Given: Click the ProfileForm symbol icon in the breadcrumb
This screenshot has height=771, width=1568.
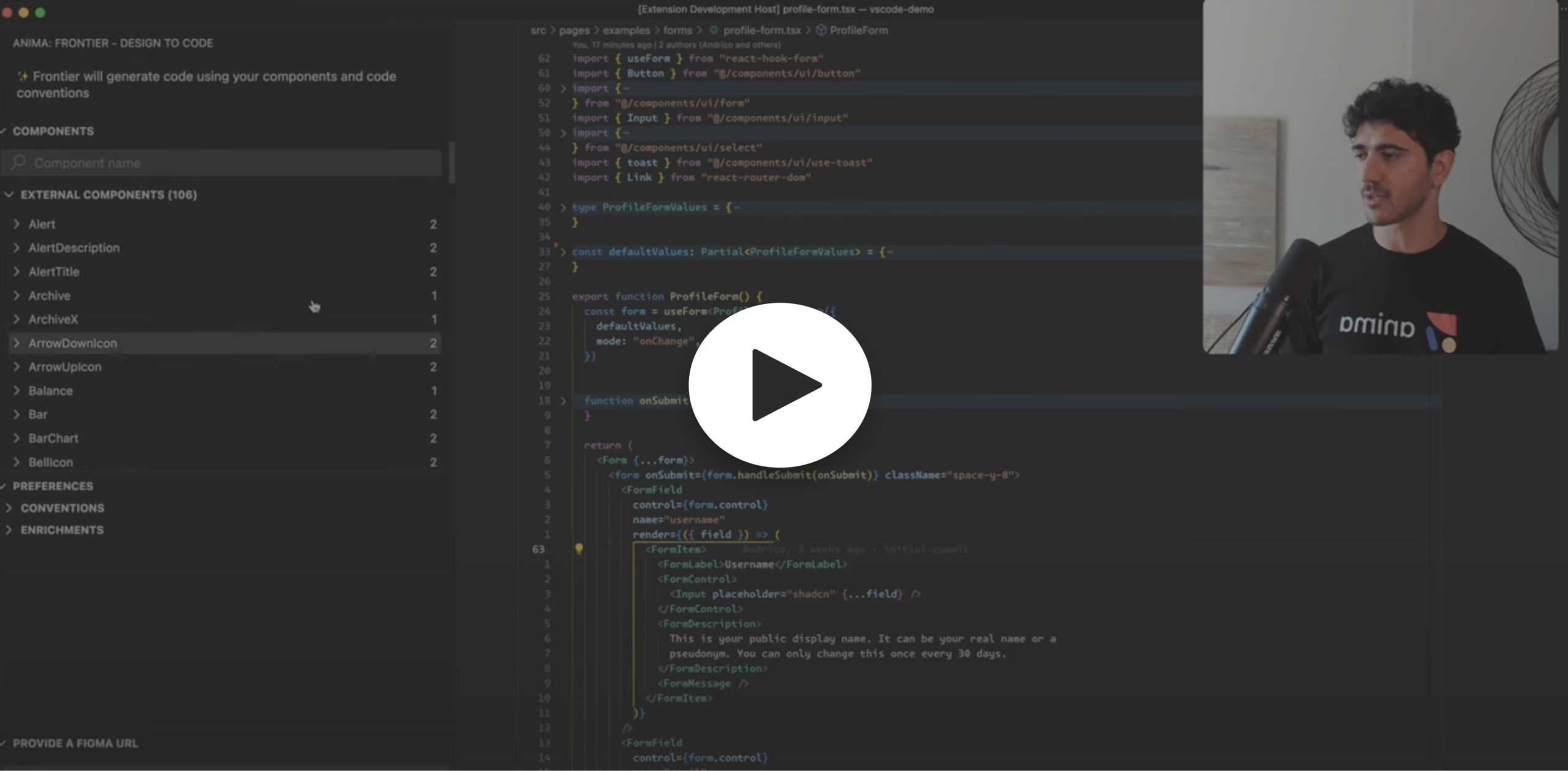Looking at the screenshot, I should [x=821, y=30].
